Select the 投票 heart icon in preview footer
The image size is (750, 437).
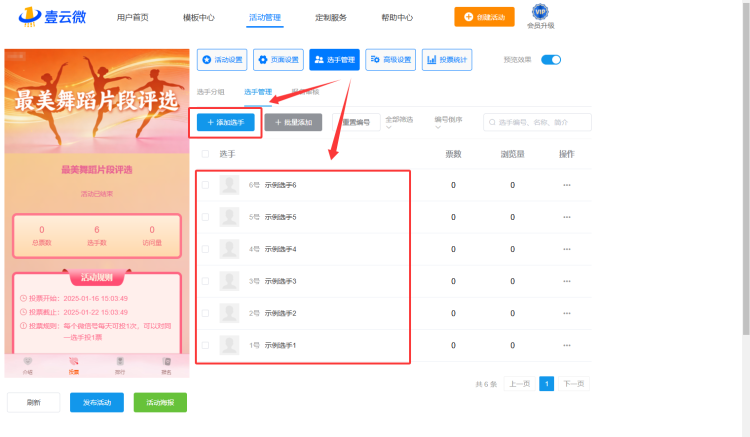[73, 361]
